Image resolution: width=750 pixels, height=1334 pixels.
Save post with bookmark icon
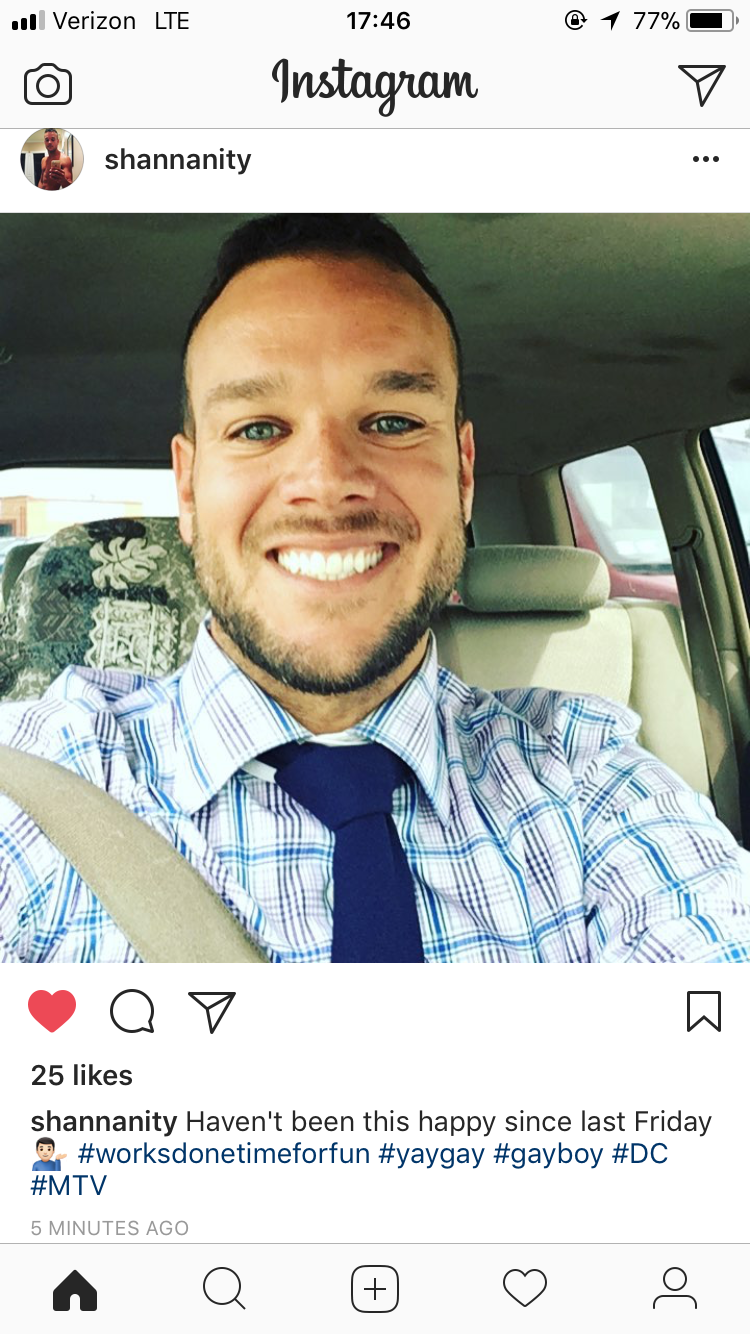(x=704, y=1011)
